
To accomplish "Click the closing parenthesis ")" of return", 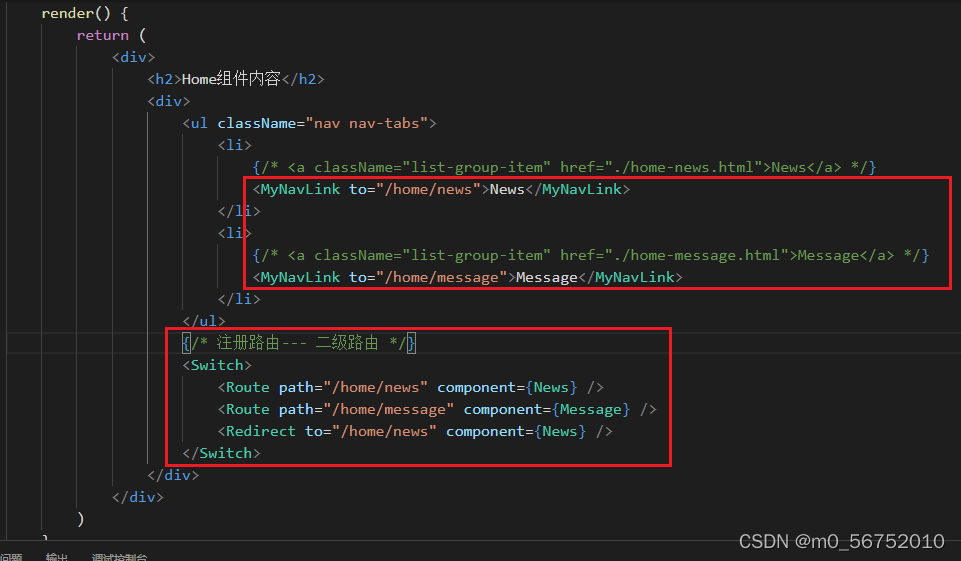I will 80,519.
